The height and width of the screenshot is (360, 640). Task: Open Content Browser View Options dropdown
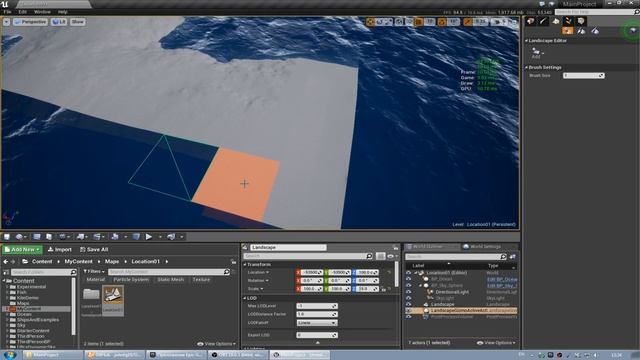click(x=216, y=344)
